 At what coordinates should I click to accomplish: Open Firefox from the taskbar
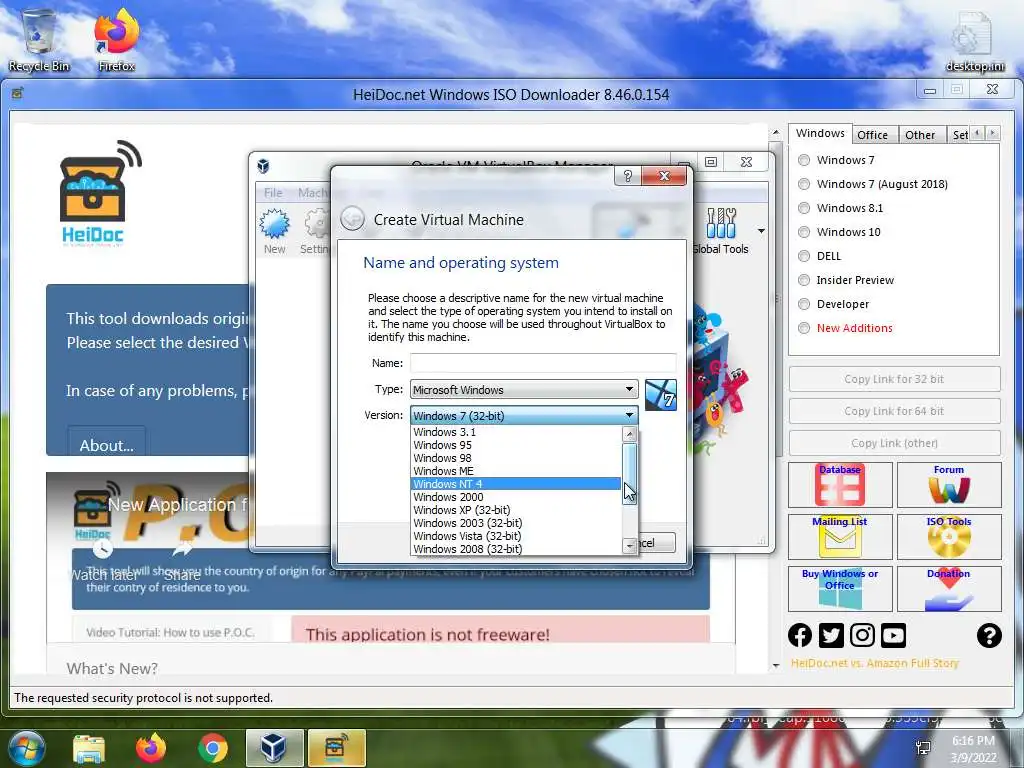click(151, 748)
